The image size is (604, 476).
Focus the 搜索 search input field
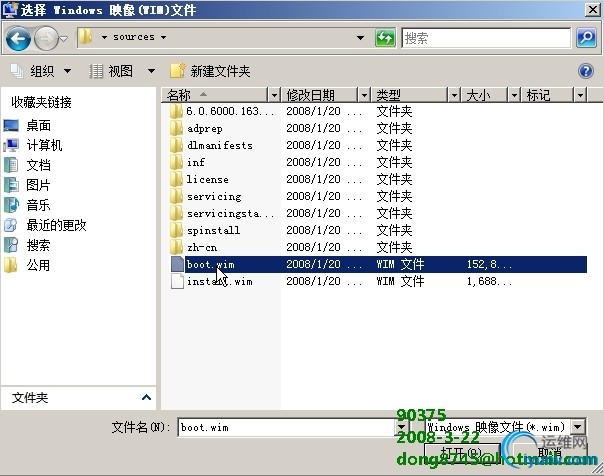pyautogui.click(x=486, y=38)
